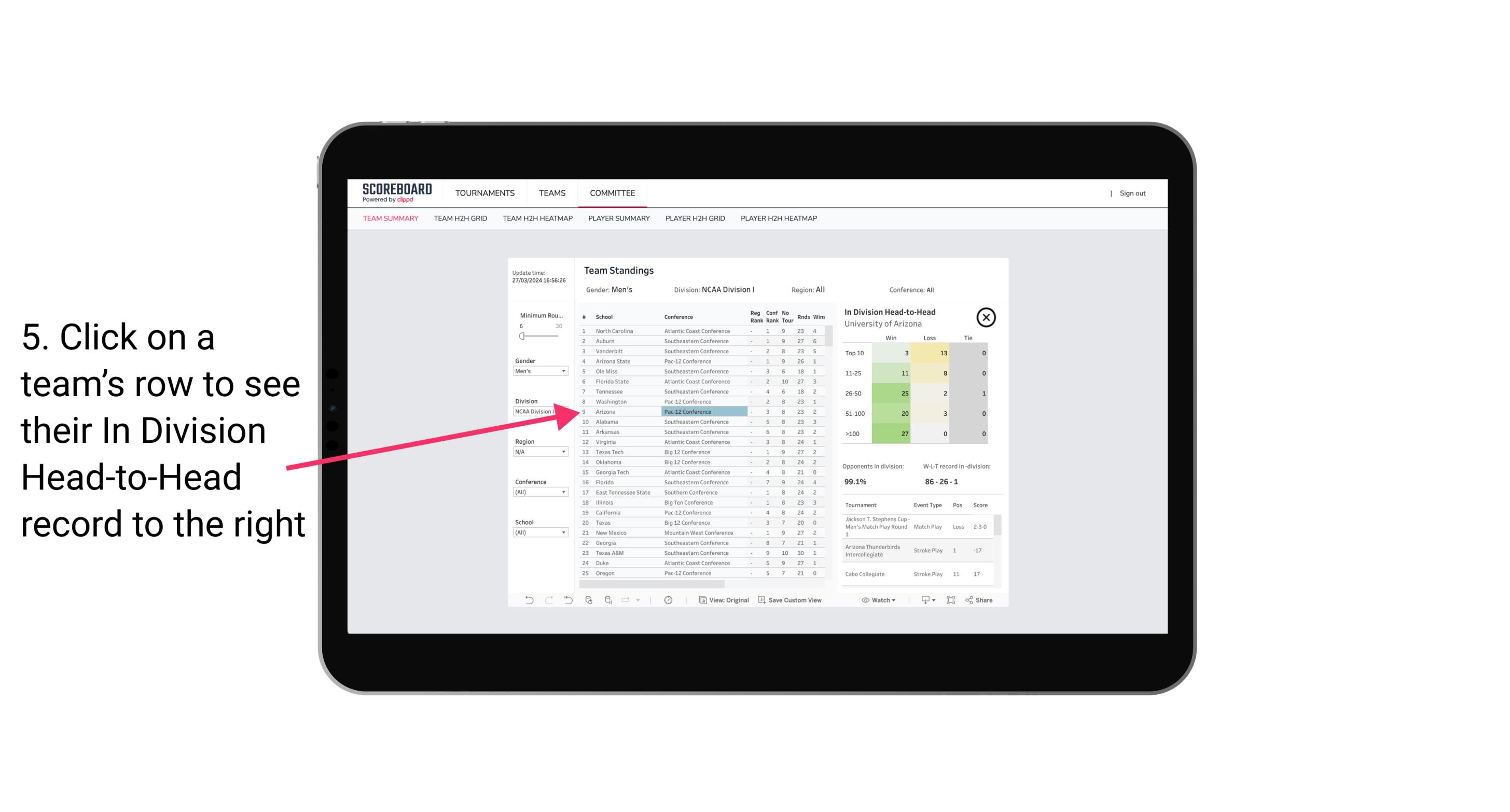Click the reset/restore View Original icon
Image resolution: width=1510 pixels, height=812 pixels.
point(701,600)
